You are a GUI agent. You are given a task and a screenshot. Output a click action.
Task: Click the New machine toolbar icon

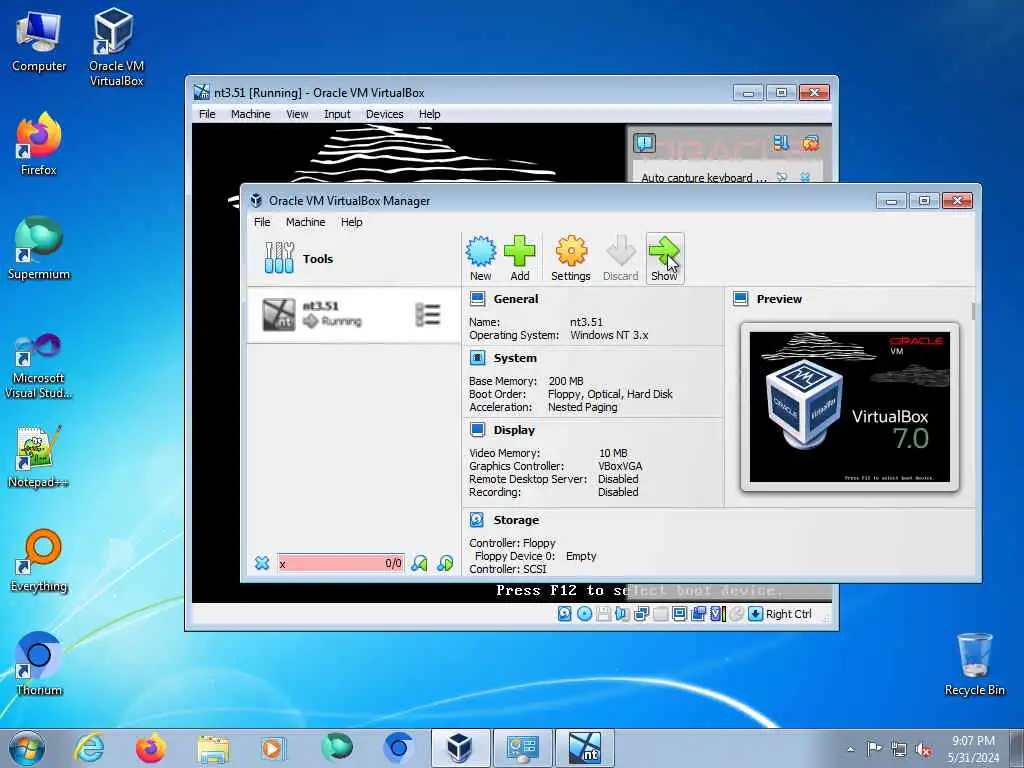[481, 258]
